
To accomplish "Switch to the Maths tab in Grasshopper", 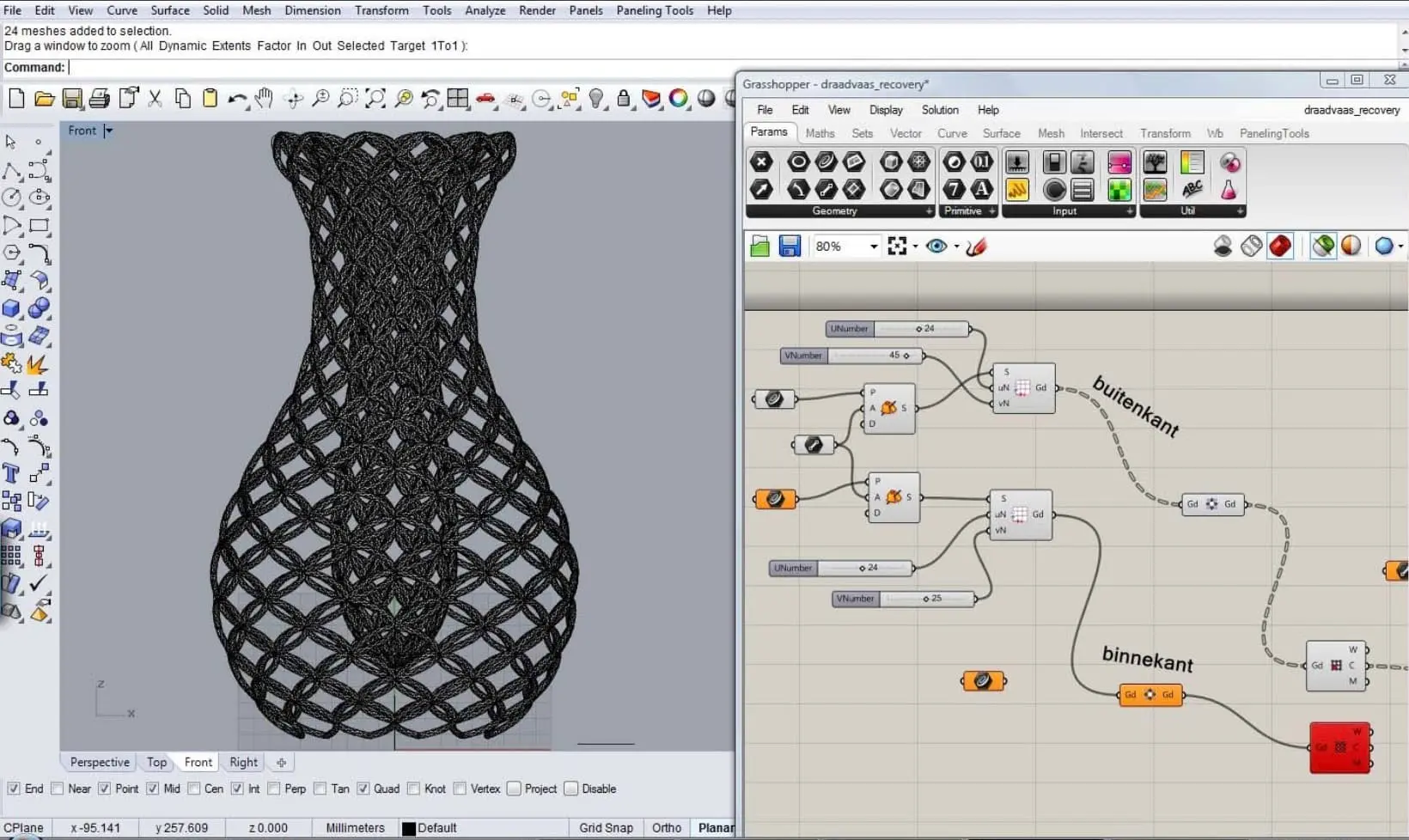I will coord(820,133).
